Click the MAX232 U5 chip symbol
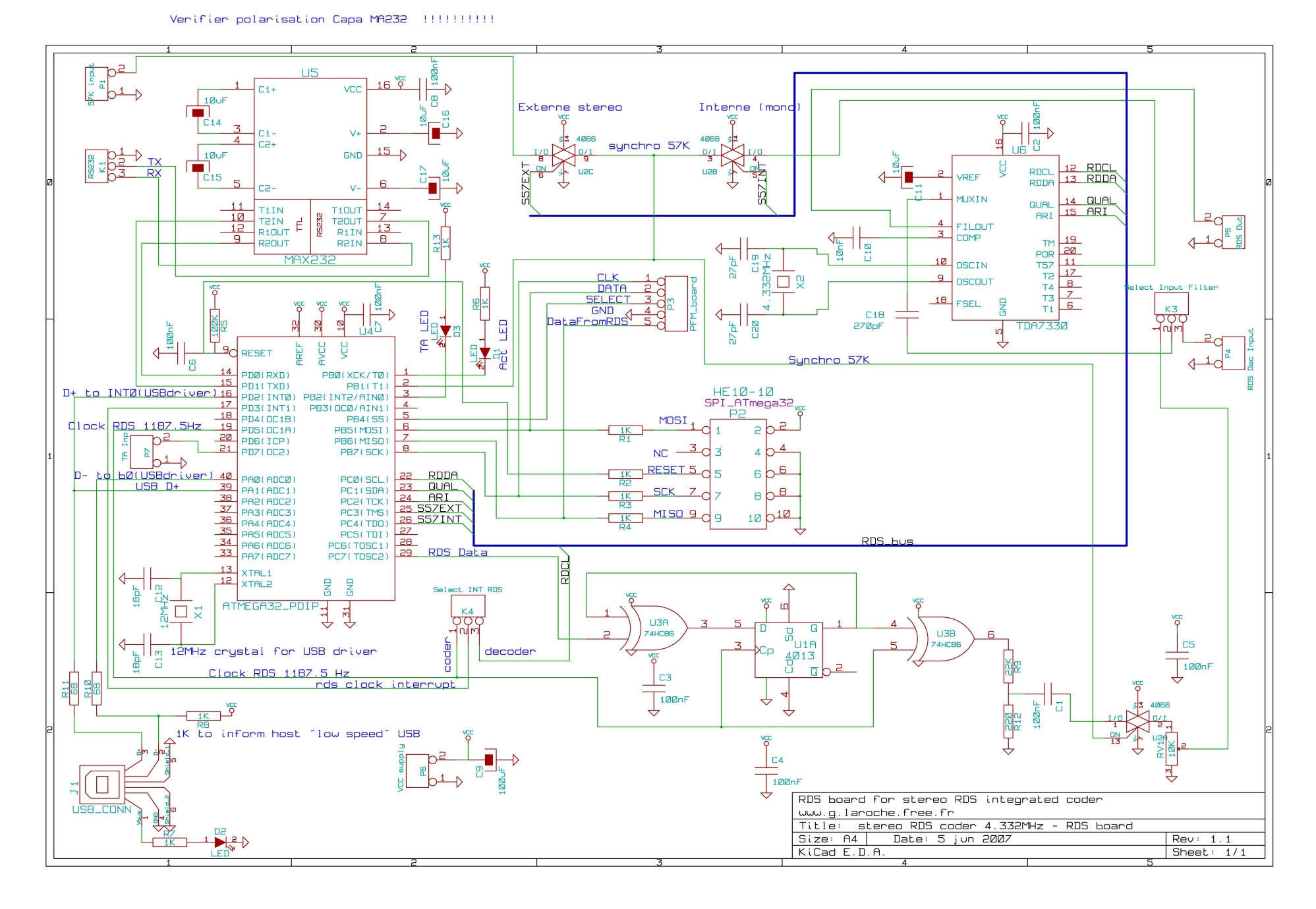The width and height of the screenshot is (1316, 909). (310, 165)
